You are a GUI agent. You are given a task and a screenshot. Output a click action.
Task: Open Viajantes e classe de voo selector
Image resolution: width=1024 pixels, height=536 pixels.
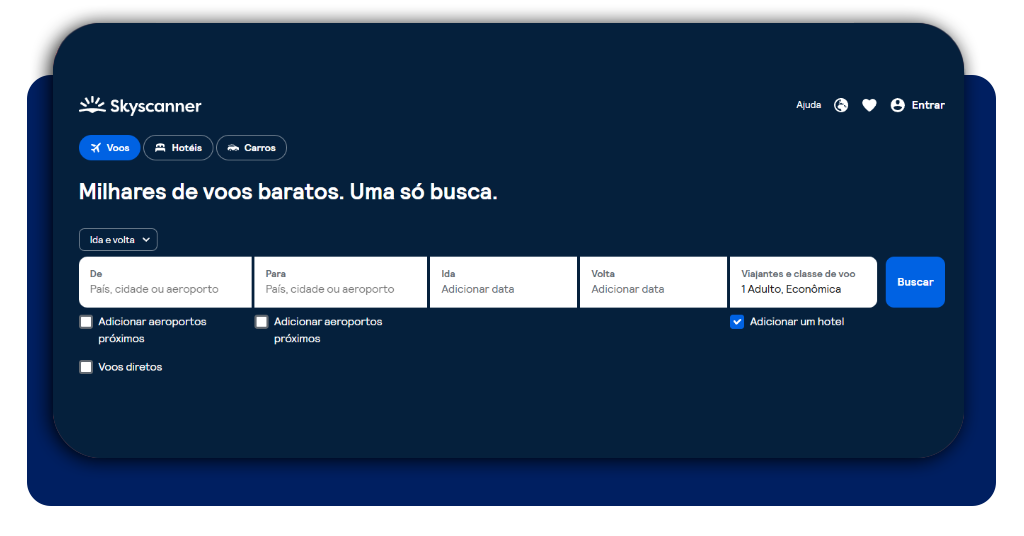pyautogui.click(x=803, y=282)
